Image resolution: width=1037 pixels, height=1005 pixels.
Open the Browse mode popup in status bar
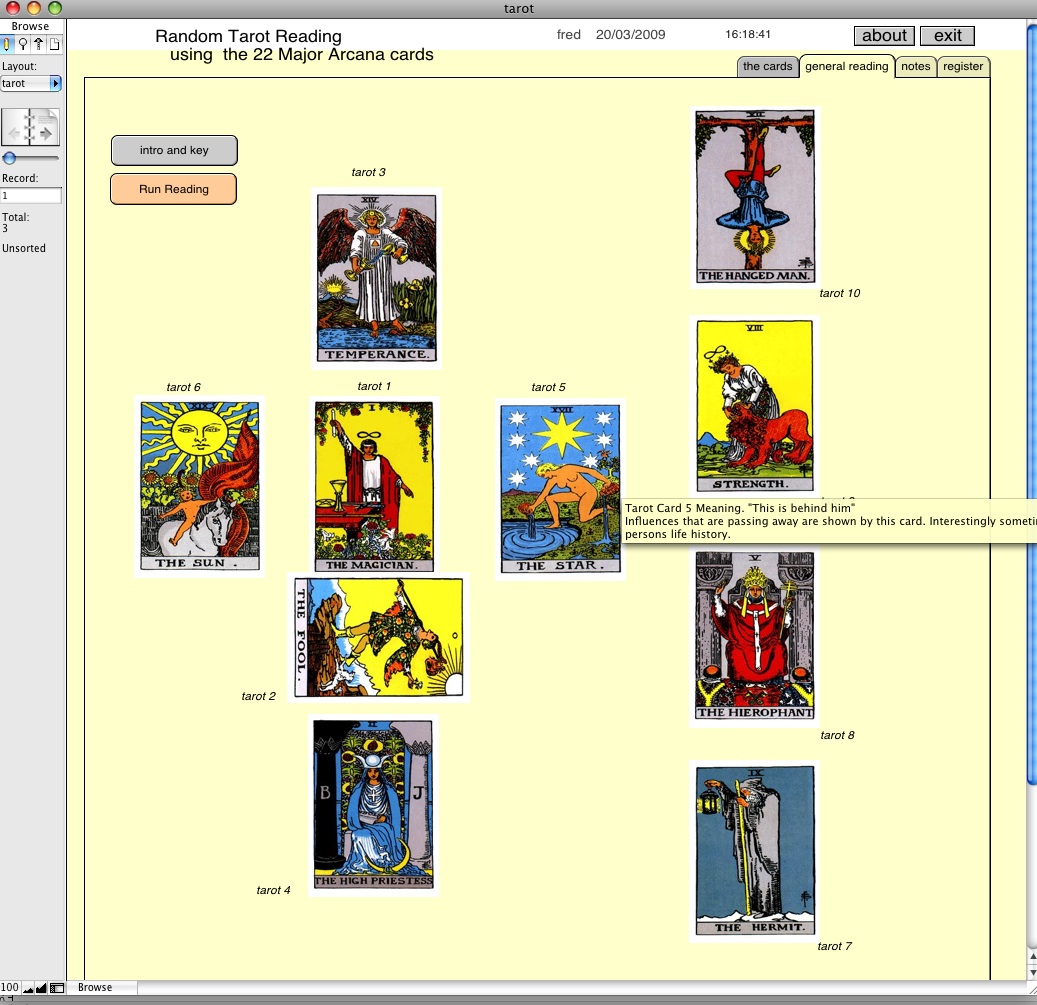(x=103, y=987)
